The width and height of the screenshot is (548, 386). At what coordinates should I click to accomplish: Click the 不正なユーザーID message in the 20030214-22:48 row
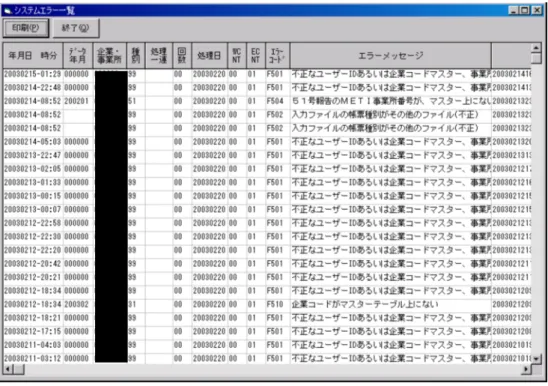390,88
